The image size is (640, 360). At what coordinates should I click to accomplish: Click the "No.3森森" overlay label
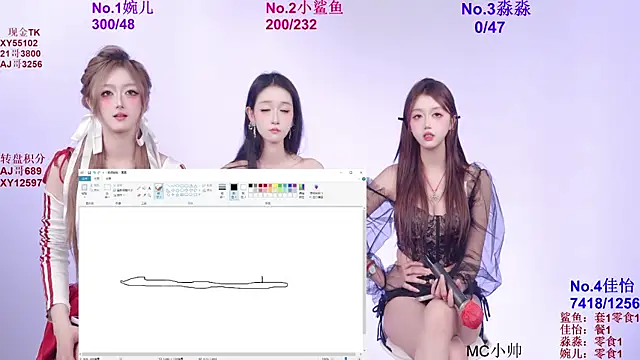[x=496, y=9]
